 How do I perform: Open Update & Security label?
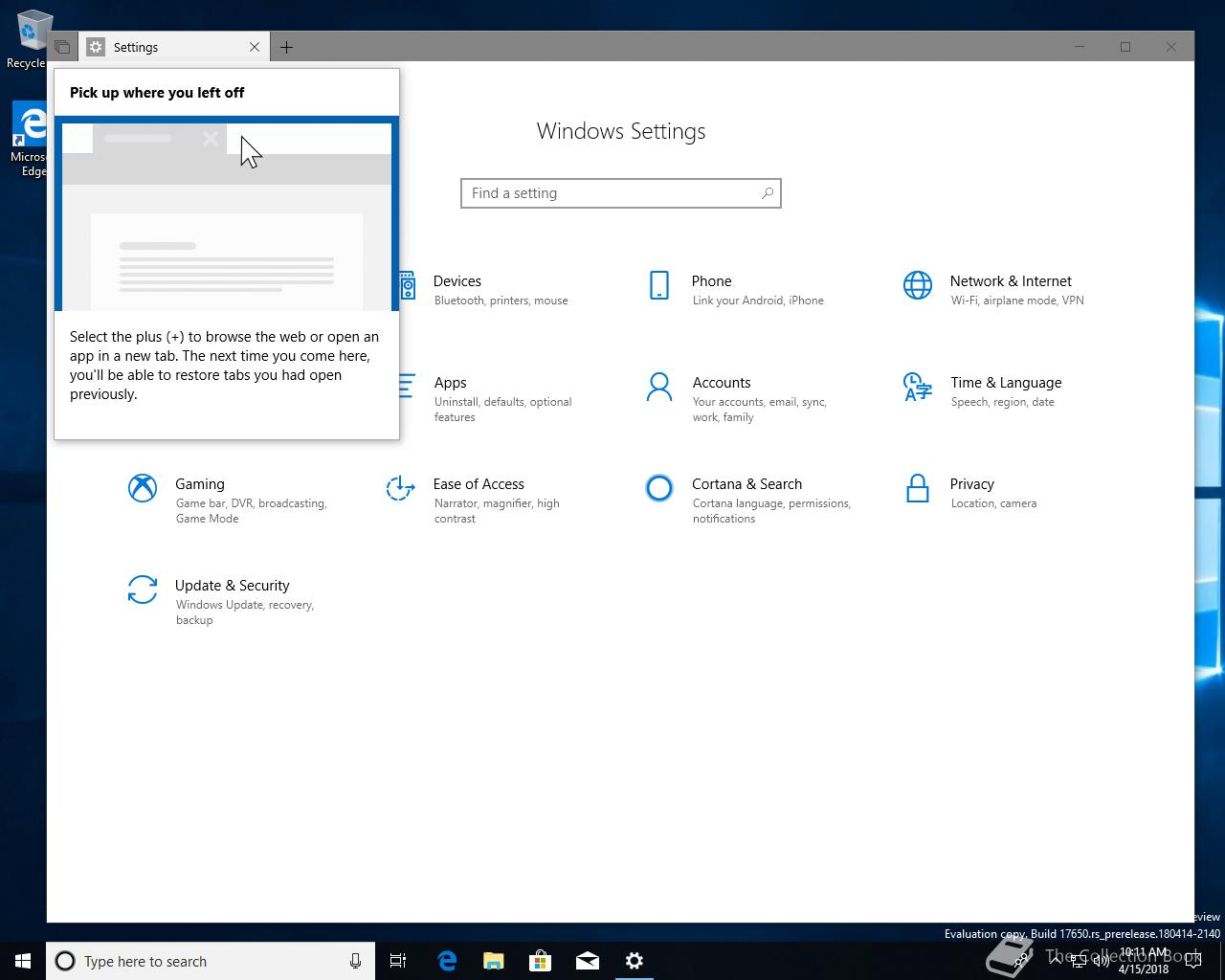coord(232,586)
